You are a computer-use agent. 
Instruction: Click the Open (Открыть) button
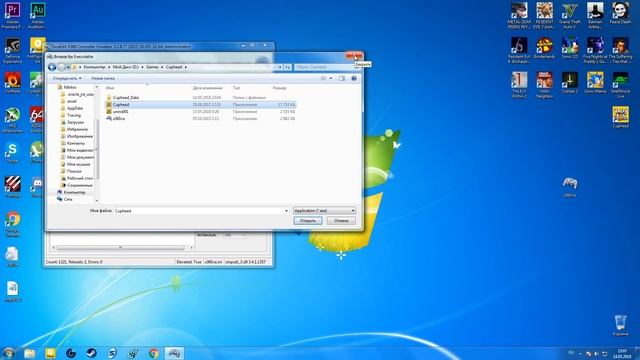pyautogui.click(x=308, y=221)
